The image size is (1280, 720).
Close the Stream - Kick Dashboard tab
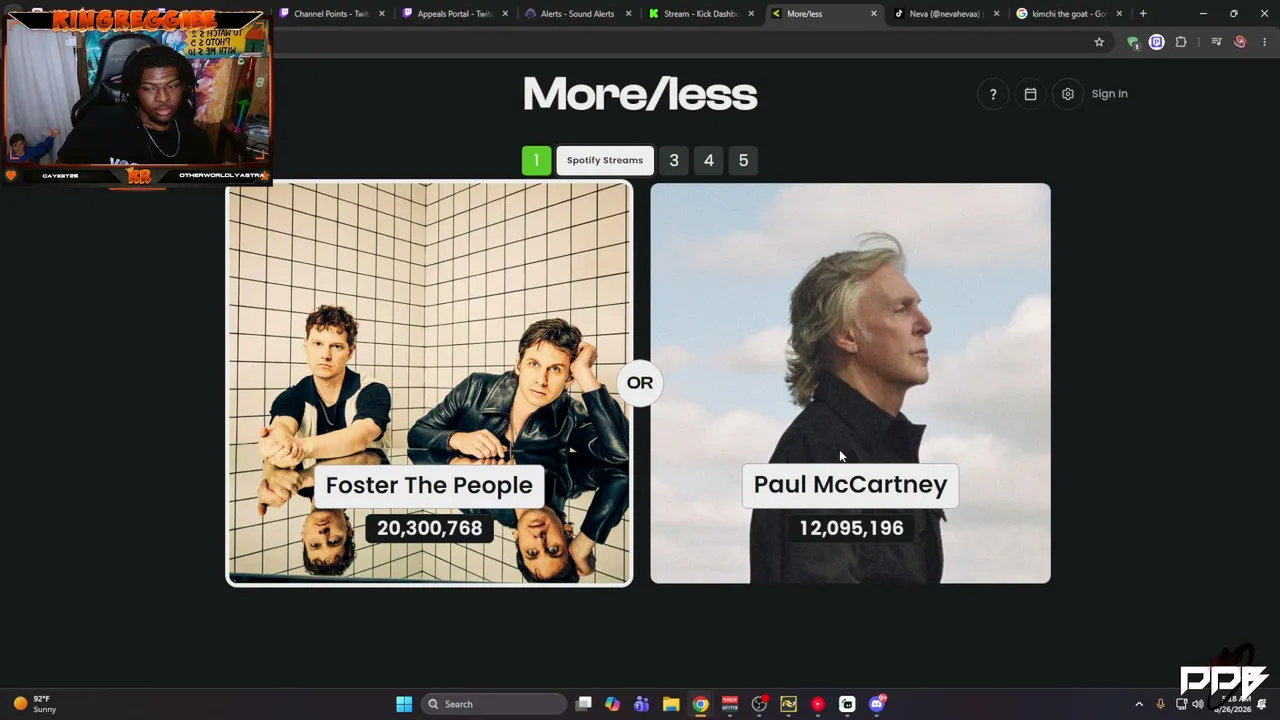click(x=751, y=14)
